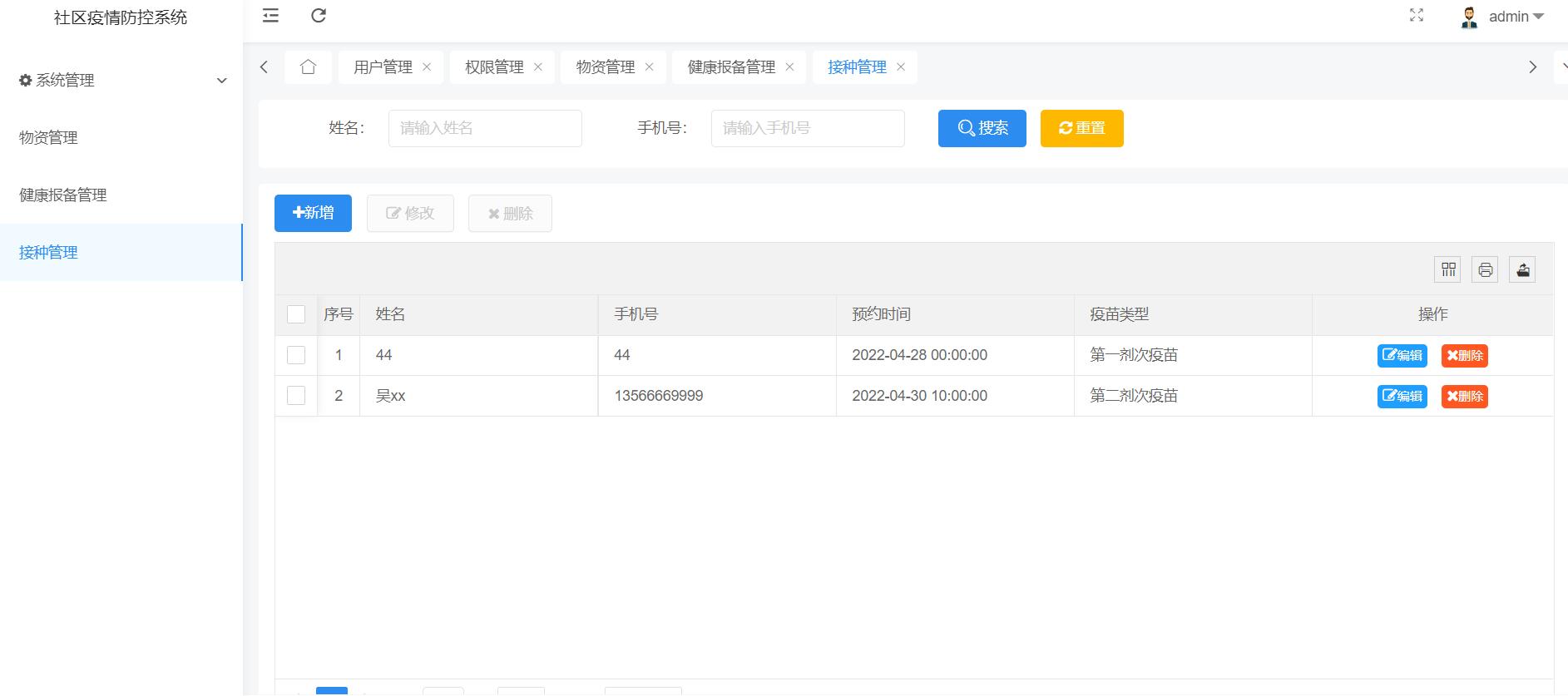
Task: Click the disabled 删除 toolbar button
Action: (510, 213)
